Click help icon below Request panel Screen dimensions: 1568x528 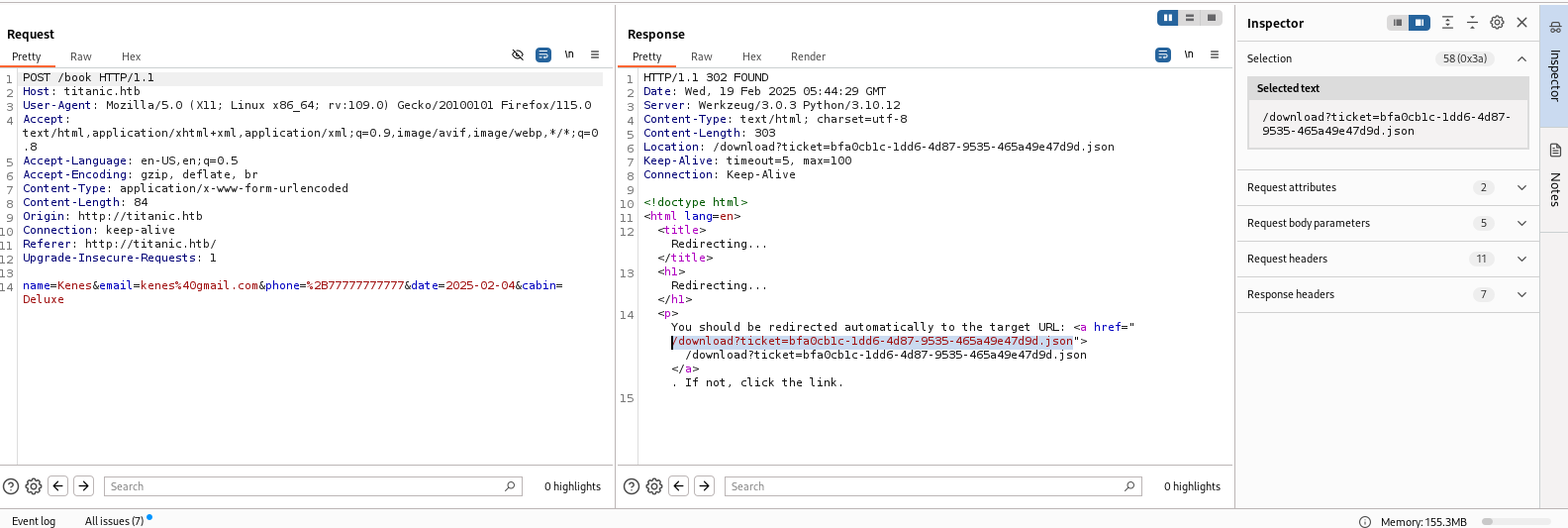click(x=11, y=486)
